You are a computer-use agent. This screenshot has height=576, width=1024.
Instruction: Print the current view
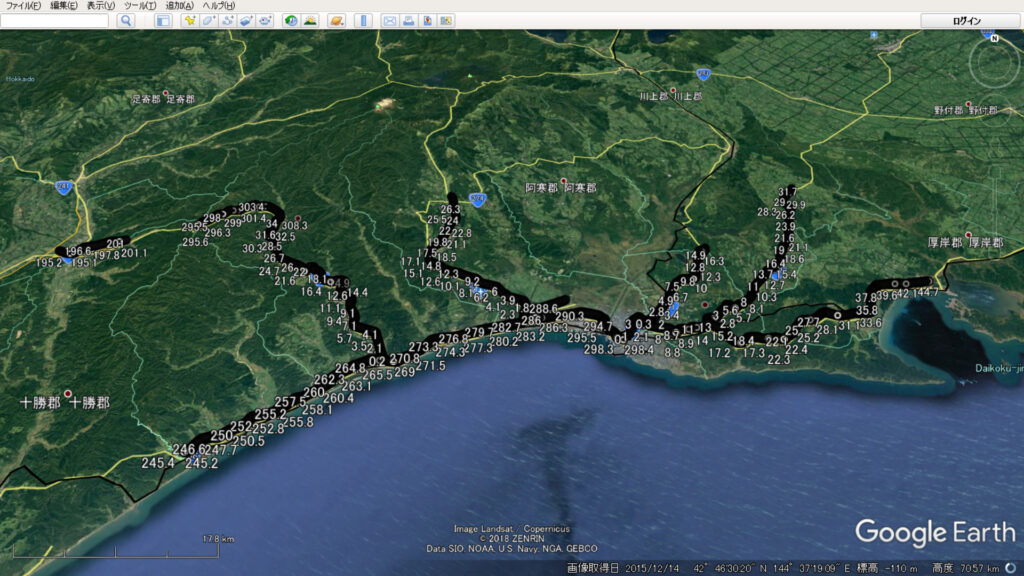coord(408,20)
